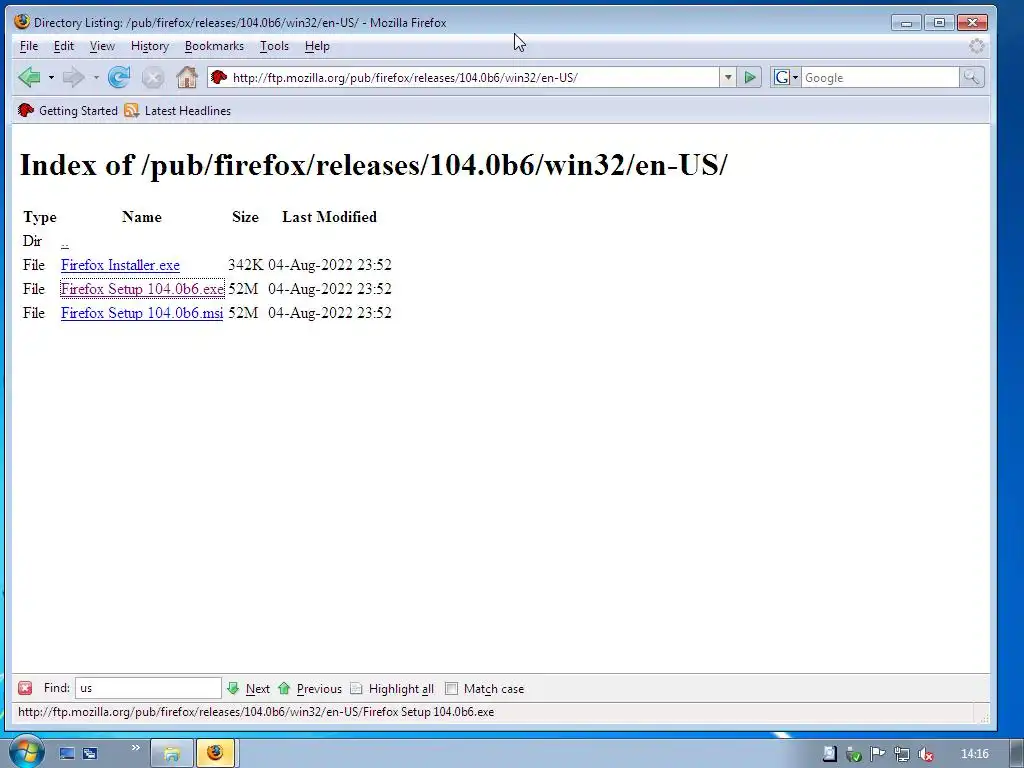
Task: Open the Help menu
Action: [317, 46]
